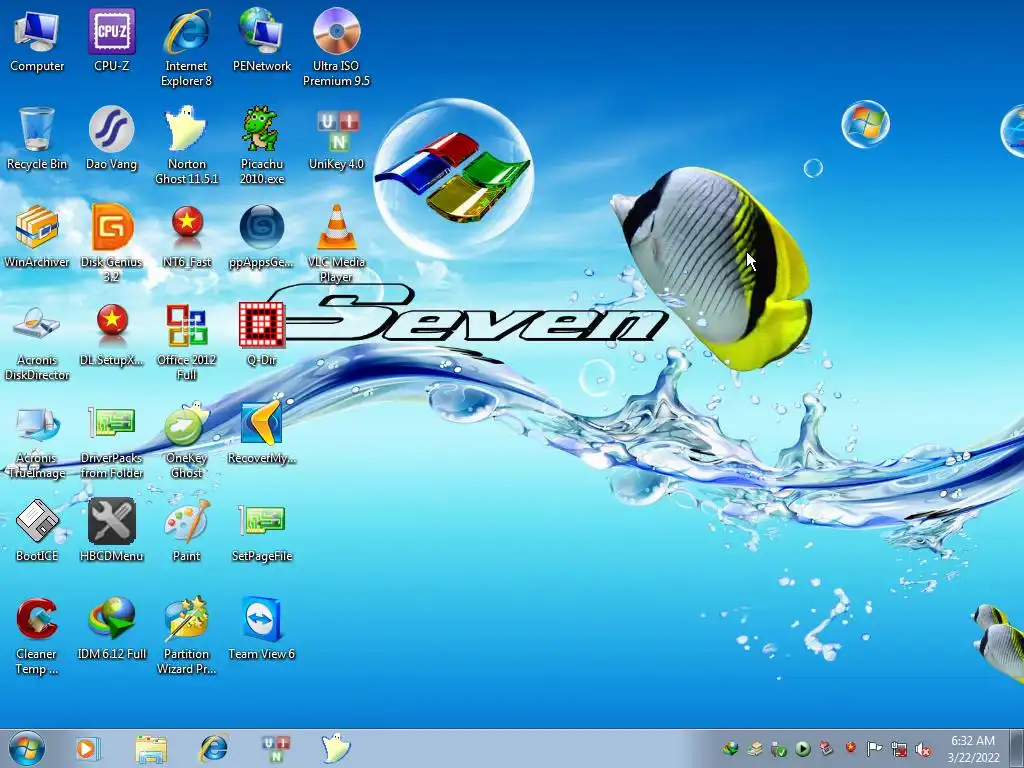Select the Recycle Bin
The image size is (1024, 768).
[x=37, y=140]
